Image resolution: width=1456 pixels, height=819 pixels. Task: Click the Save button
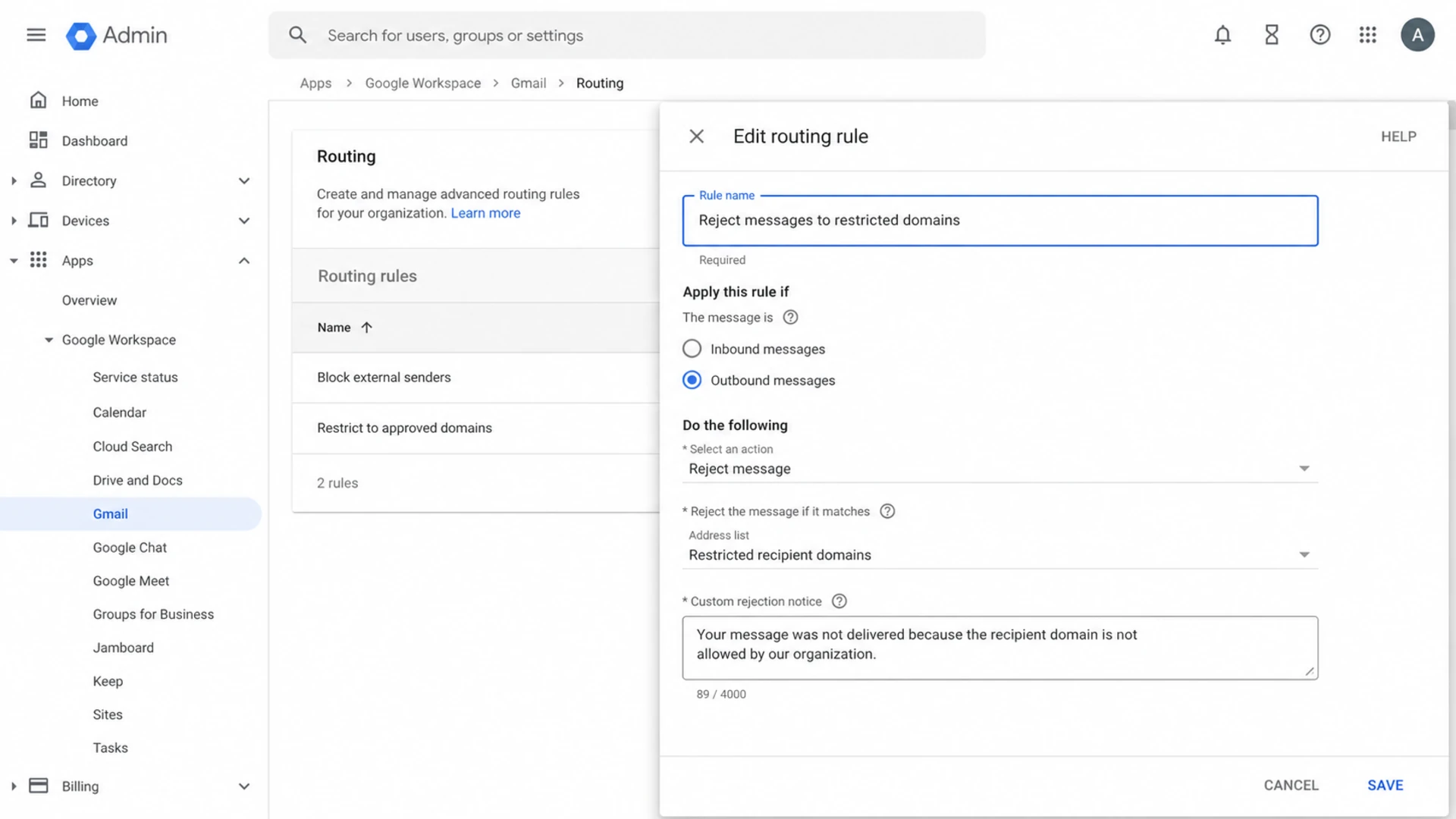pos(1385,785)
